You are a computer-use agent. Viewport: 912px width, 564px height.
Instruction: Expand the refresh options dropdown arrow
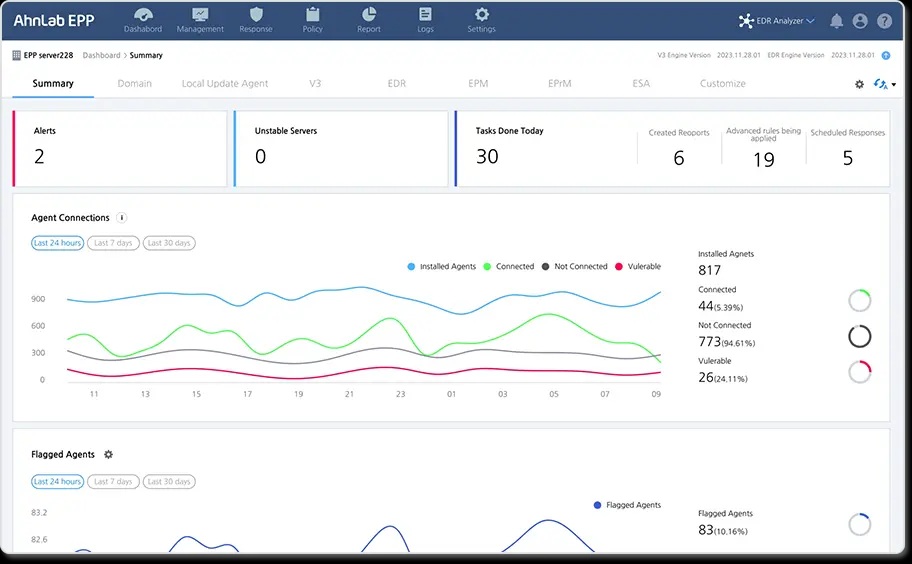[893, 85]
